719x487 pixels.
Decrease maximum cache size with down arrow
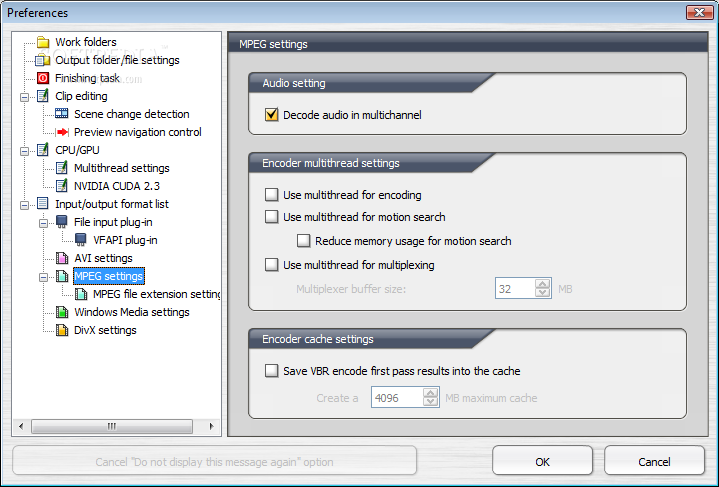[x=430, y=402]
